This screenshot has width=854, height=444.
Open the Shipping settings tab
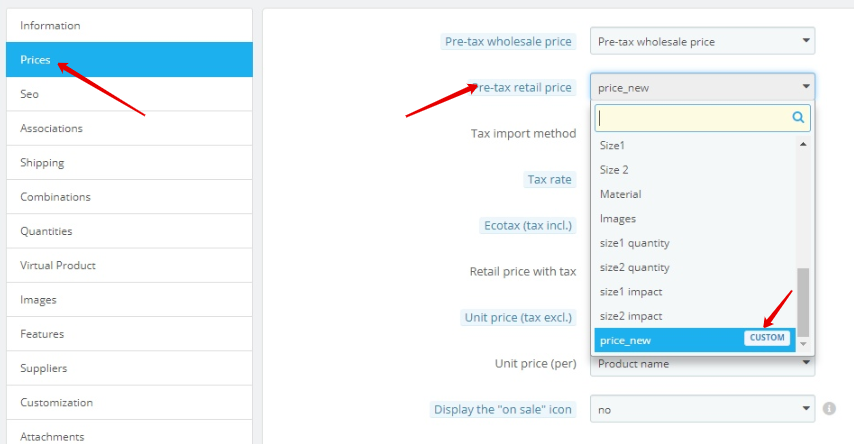pos(130,162)
